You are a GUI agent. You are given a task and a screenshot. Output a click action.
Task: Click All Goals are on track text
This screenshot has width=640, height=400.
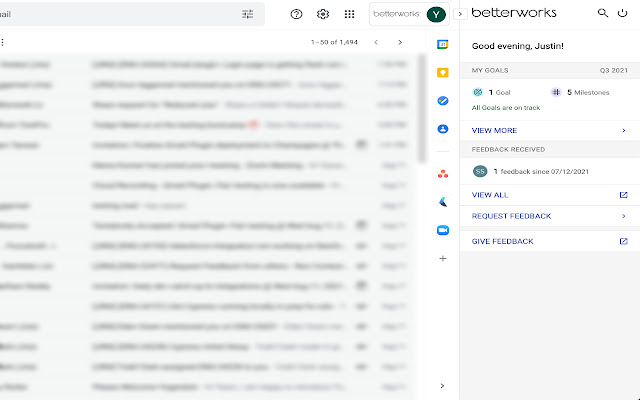click(x=506, y=108)
